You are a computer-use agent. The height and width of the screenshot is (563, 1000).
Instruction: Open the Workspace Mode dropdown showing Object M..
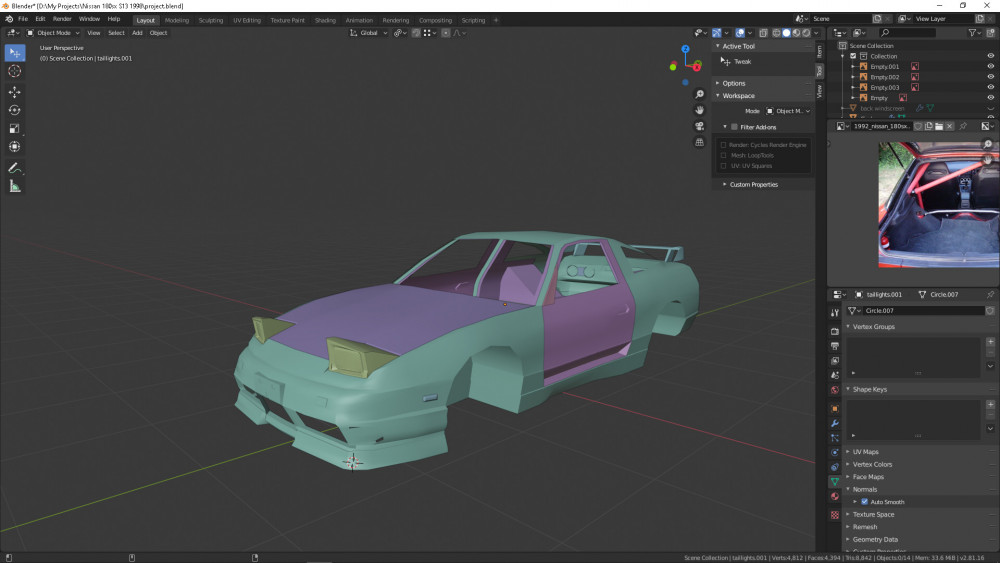coord(788,111)
